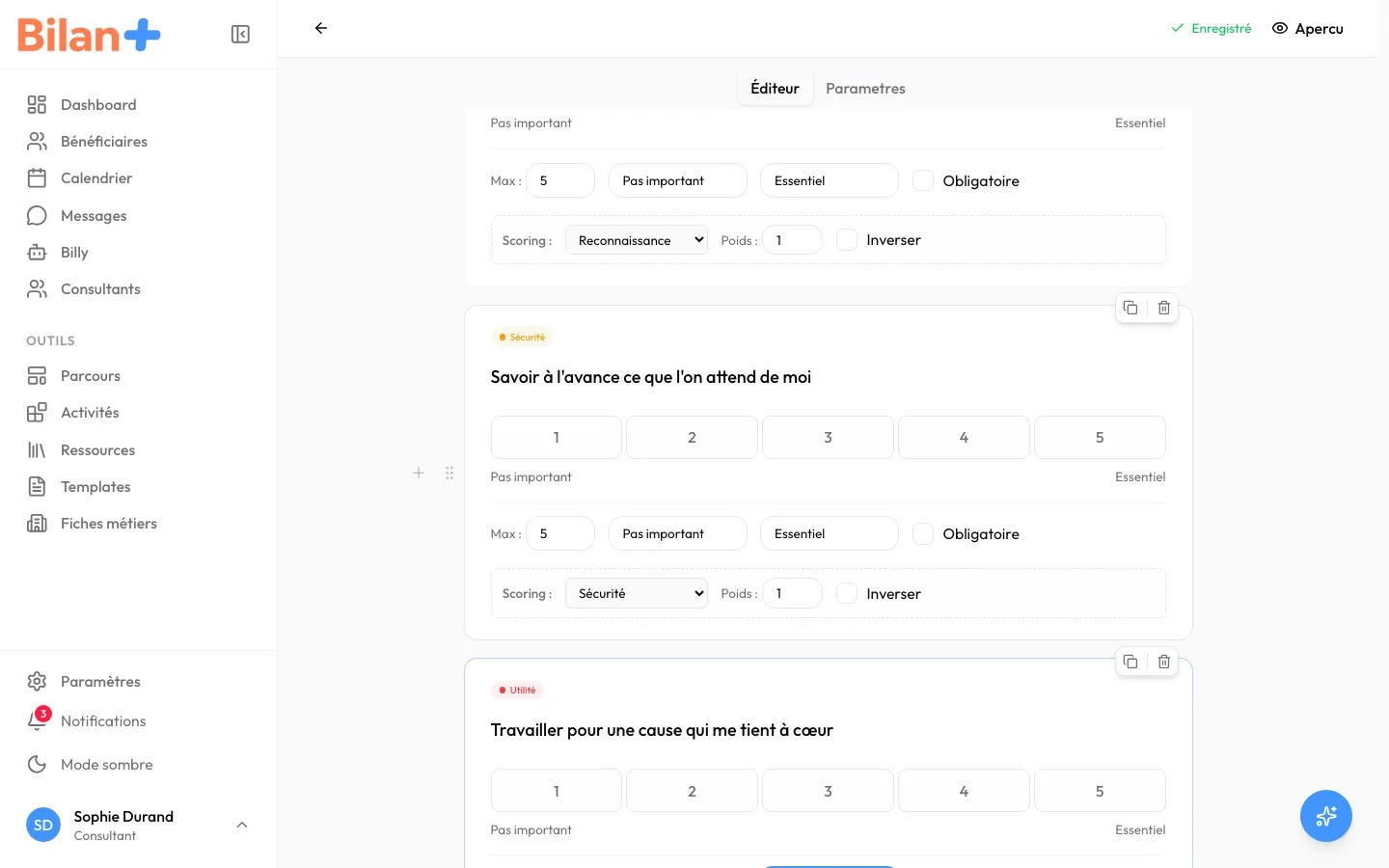1389x868 pixels.
Task: Click the drag handle beside Sécurité card
Action: click(x=449, y=473)
